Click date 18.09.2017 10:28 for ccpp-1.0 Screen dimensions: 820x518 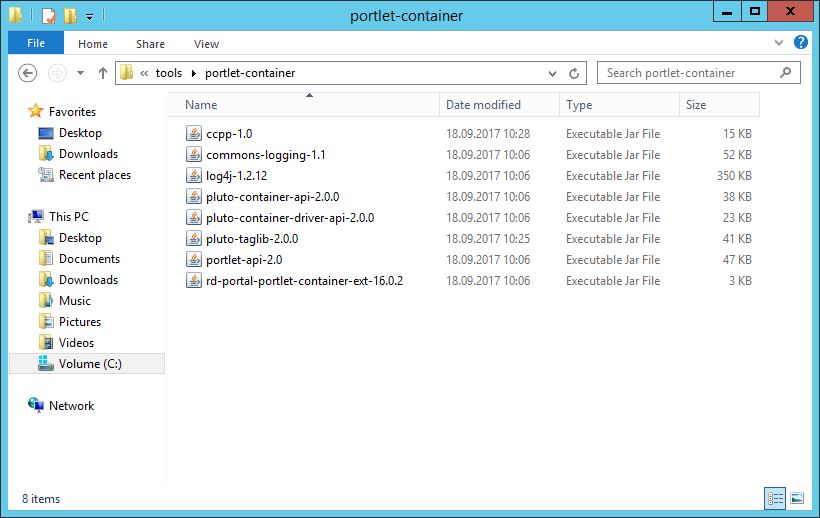coord(488,134)
